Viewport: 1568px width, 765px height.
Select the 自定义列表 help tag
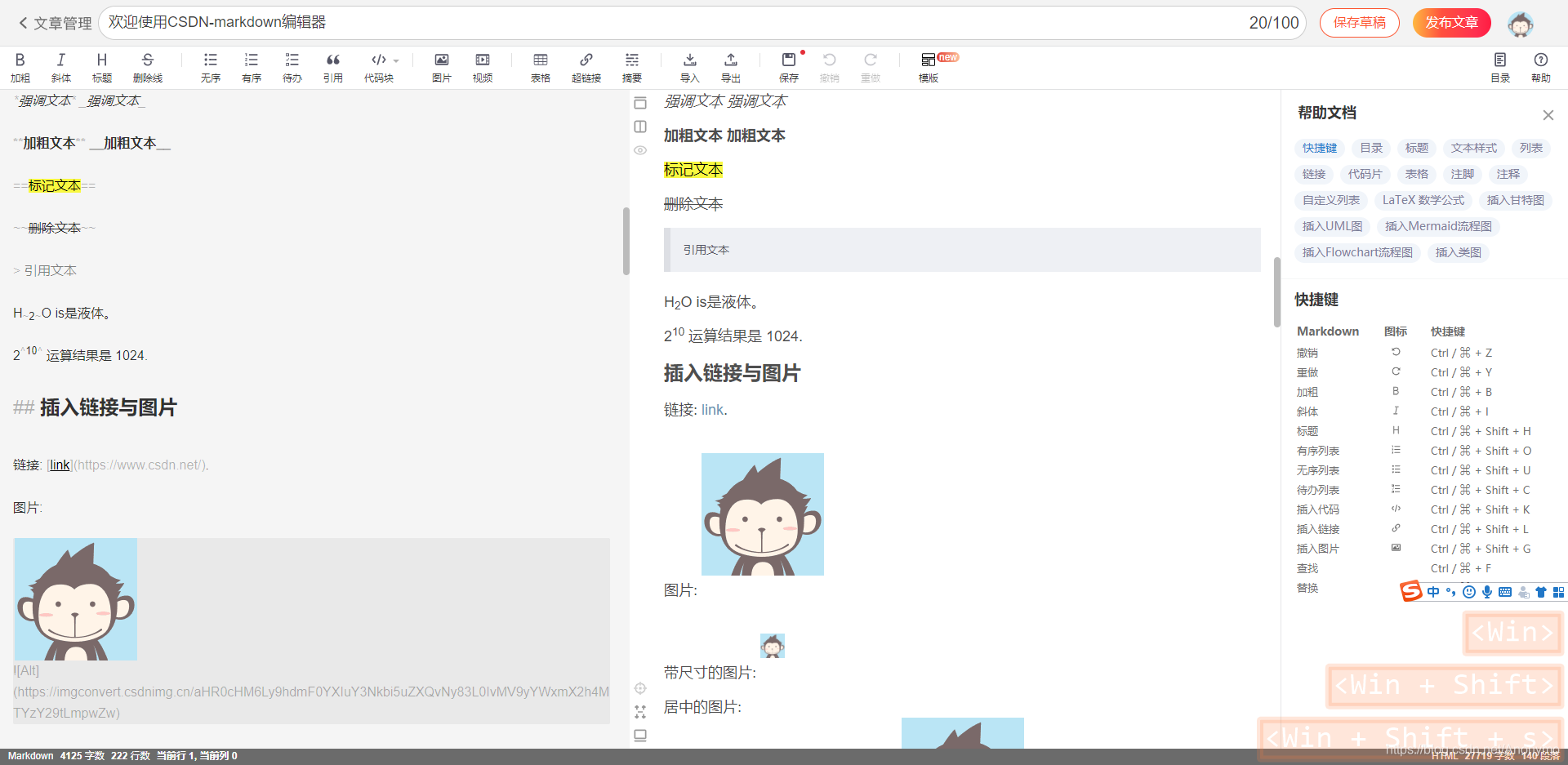coord(1331,200)
